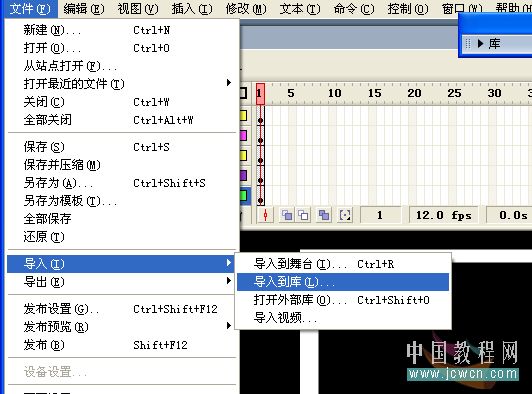Toggle the onion skin button

pyautogui.click(x=287, y=215)
